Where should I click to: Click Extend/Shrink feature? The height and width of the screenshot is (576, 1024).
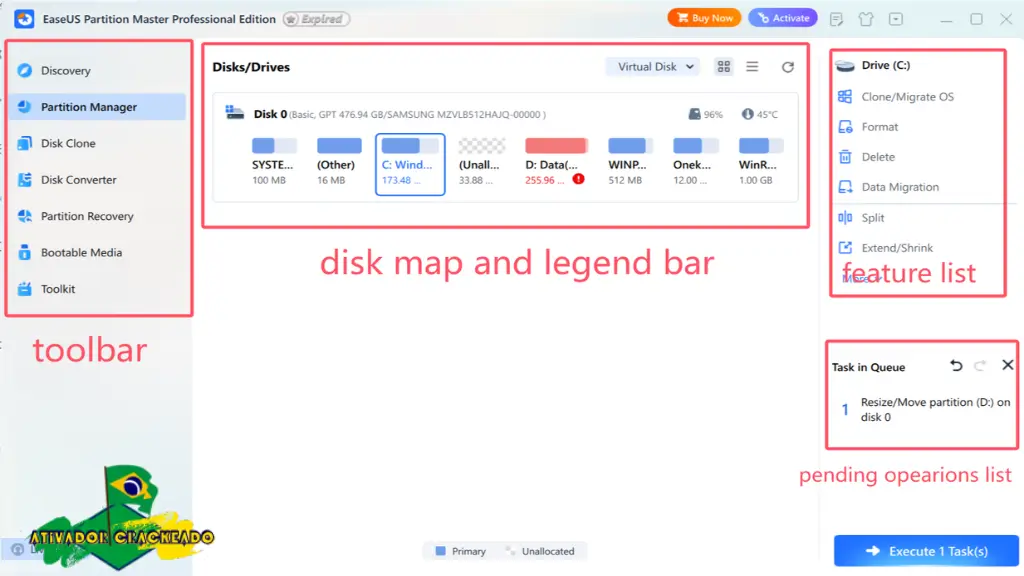tap(897, 248)
